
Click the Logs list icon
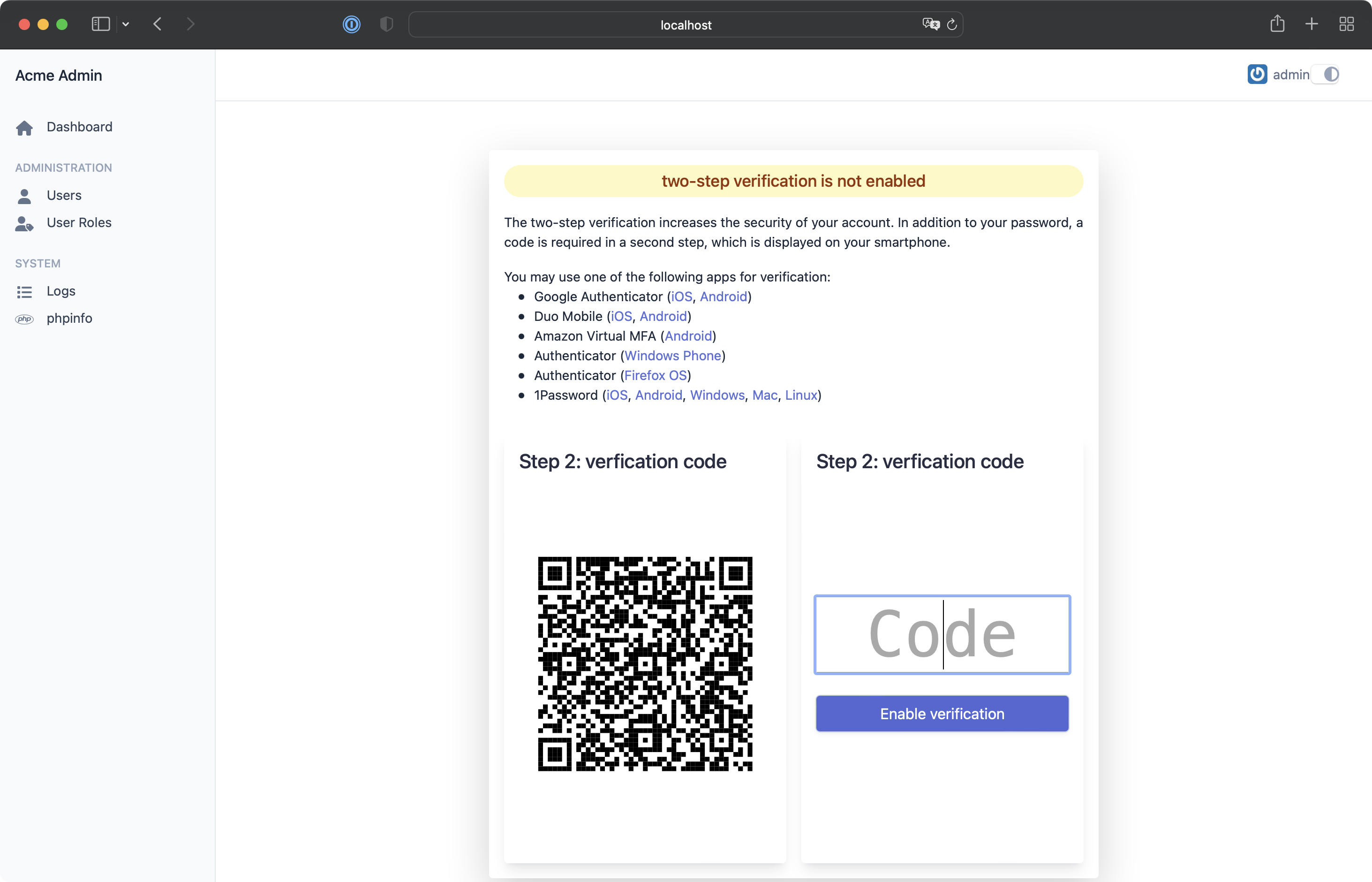[x=24, y=292]
